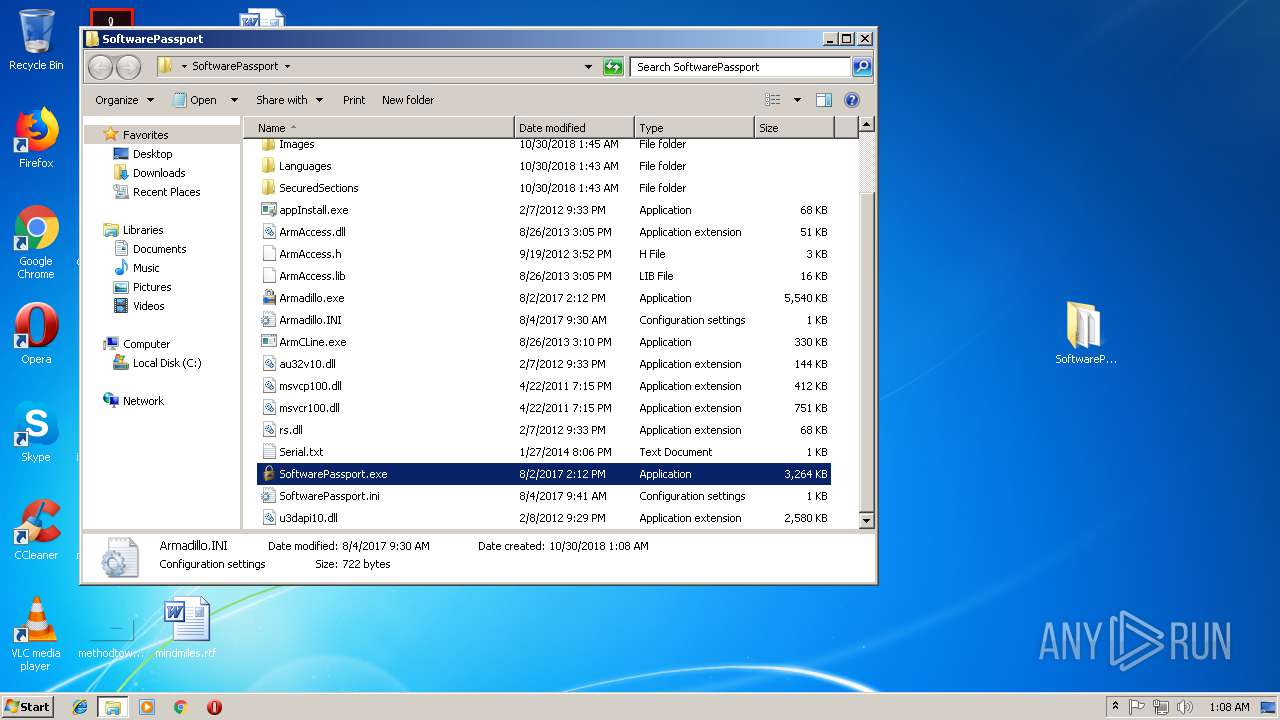Click the Explorer back navigation arrow
Image resolution: width=1280 pixels, height=720 pixels.
100,67
